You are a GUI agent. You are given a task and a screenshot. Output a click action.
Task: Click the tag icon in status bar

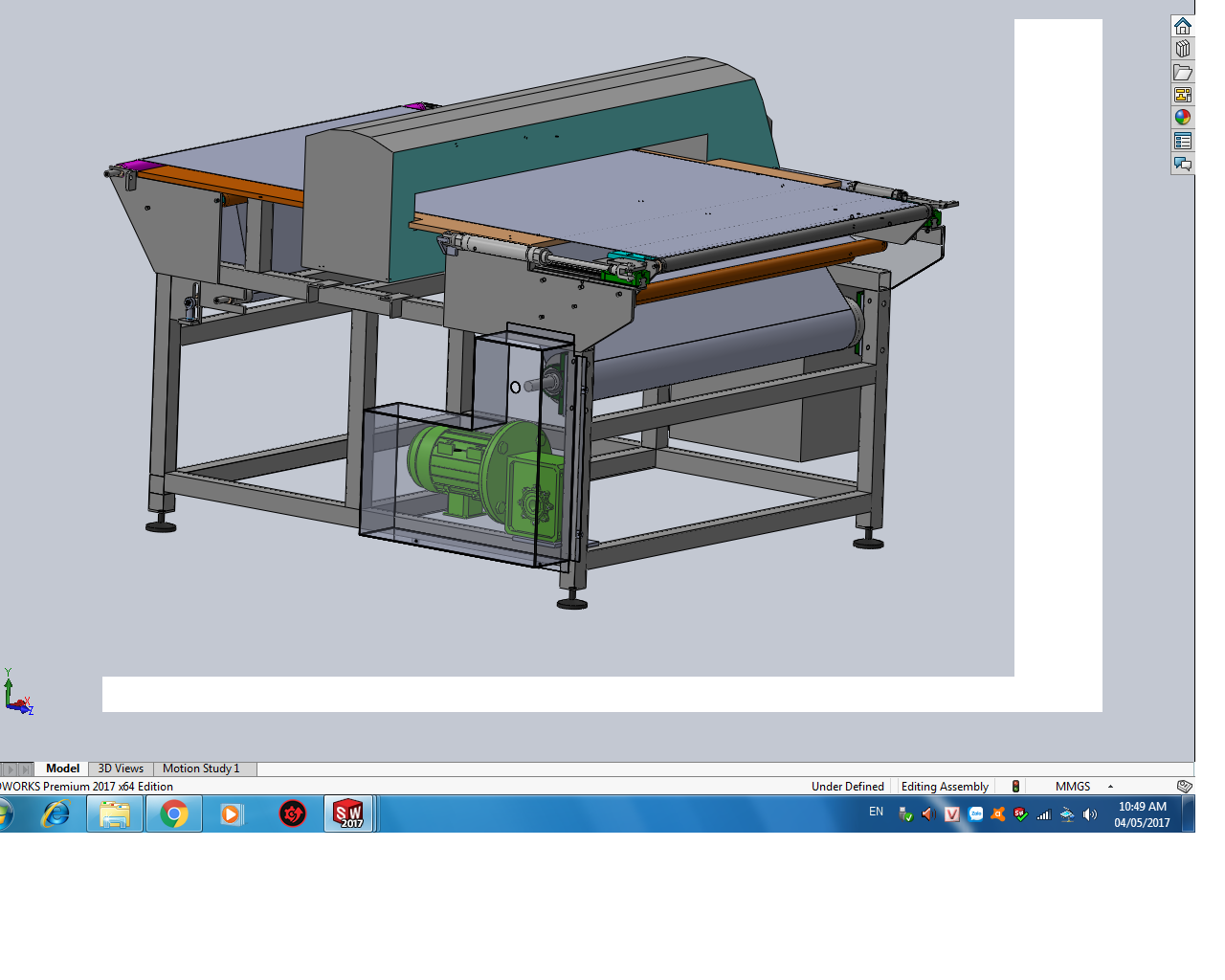click(x=1184, y=787)
